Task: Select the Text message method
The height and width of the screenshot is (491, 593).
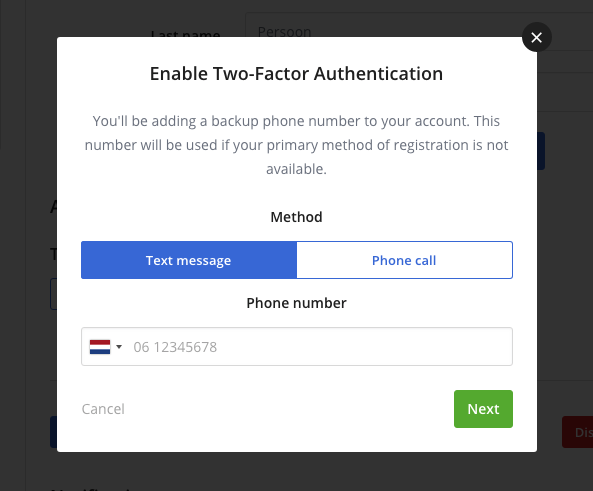Action: [189, 260]
